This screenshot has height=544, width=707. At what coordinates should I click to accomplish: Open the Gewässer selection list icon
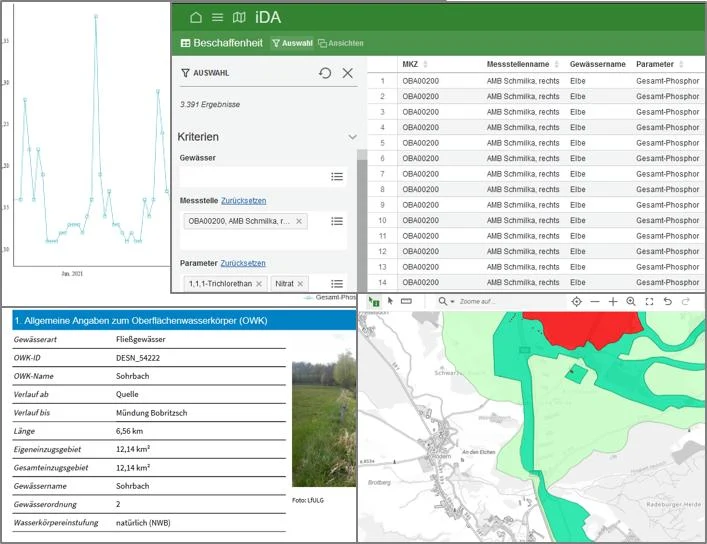[x=337, y=176]
